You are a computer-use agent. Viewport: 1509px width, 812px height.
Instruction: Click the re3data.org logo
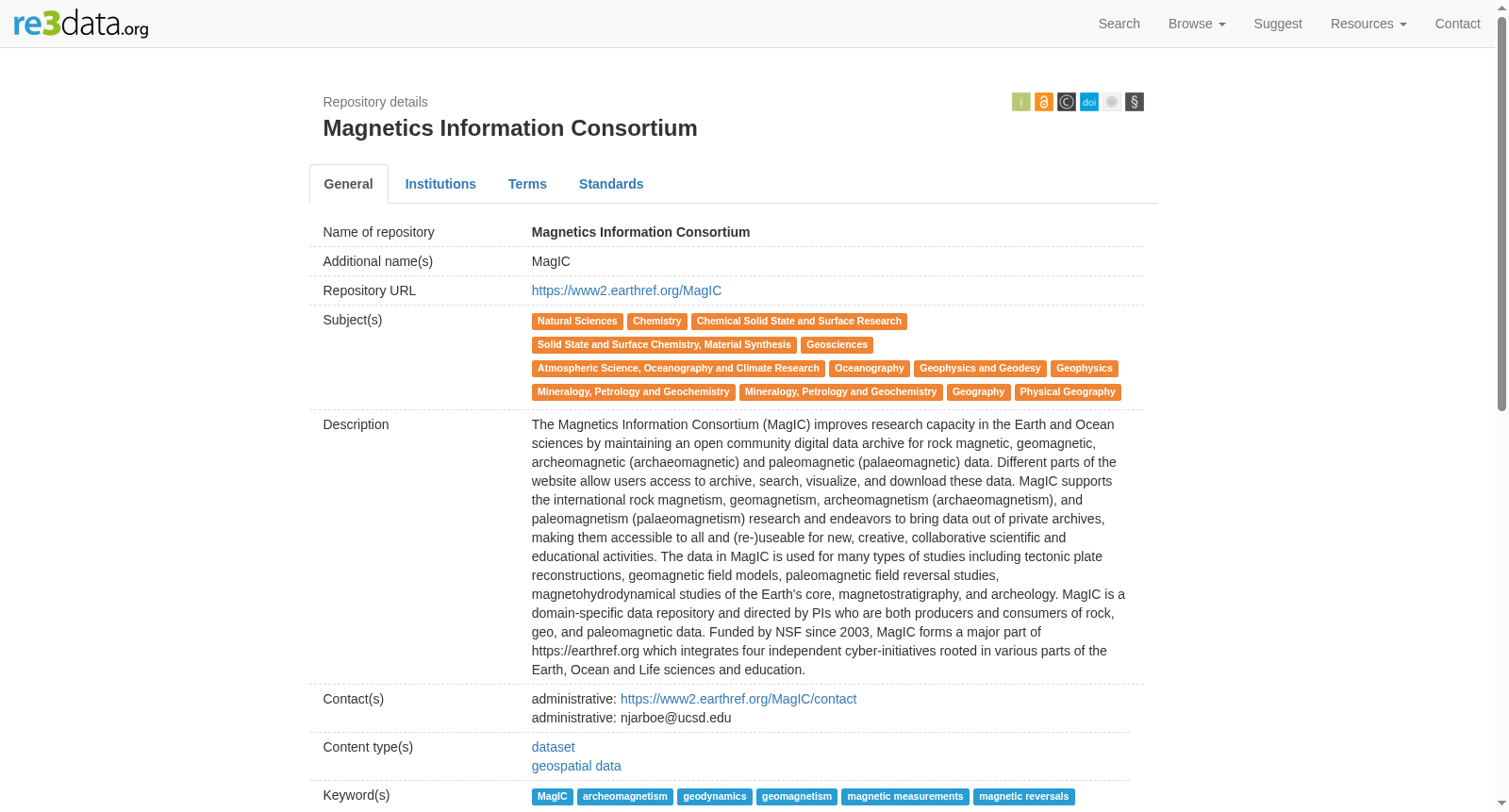[x=81, y=24]
